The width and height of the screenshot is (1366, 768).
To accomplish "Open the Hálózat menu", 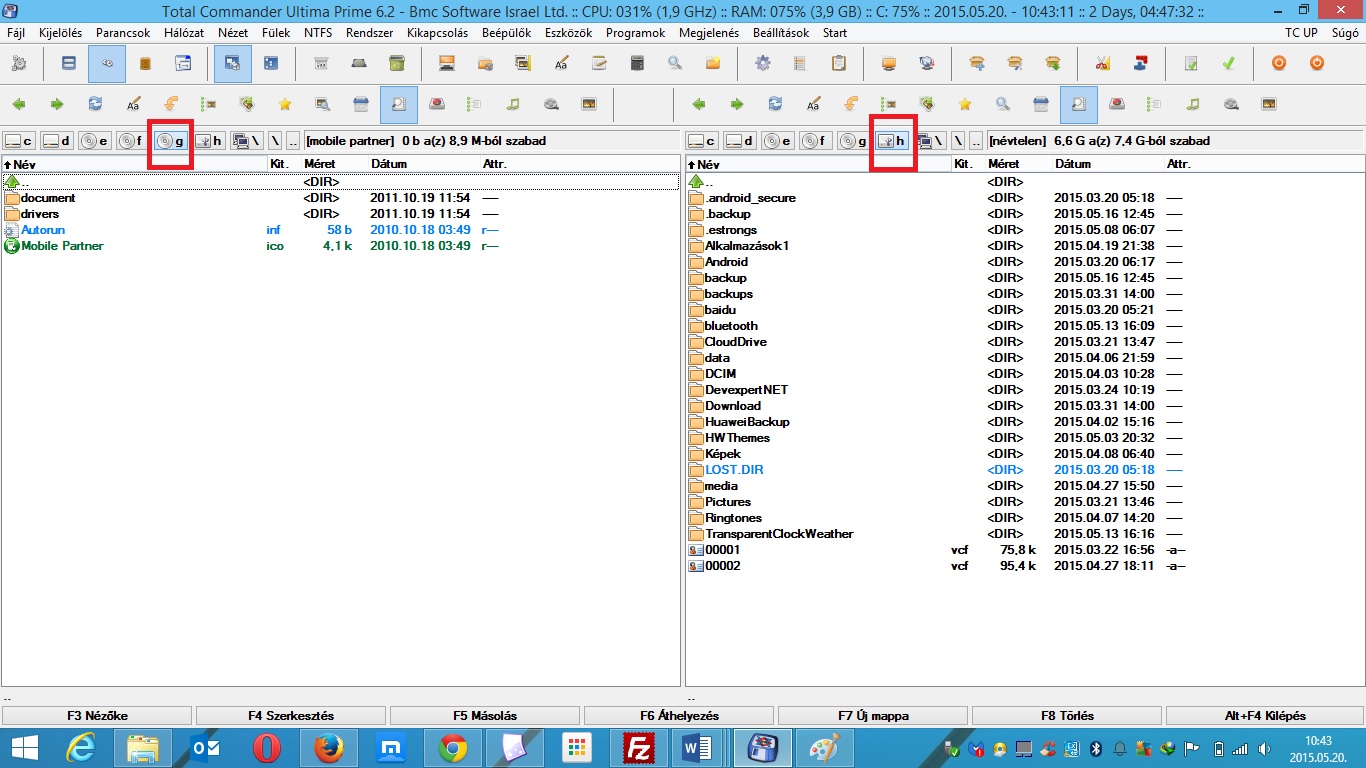I will coord(184,33).
